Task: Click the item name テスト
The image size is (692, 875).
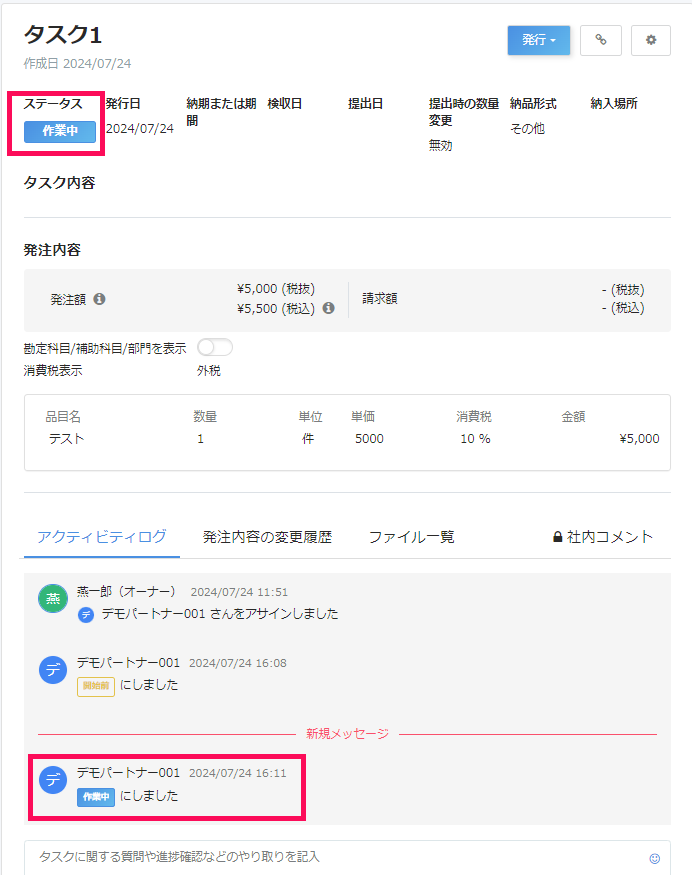Action: tap(66, 439)
